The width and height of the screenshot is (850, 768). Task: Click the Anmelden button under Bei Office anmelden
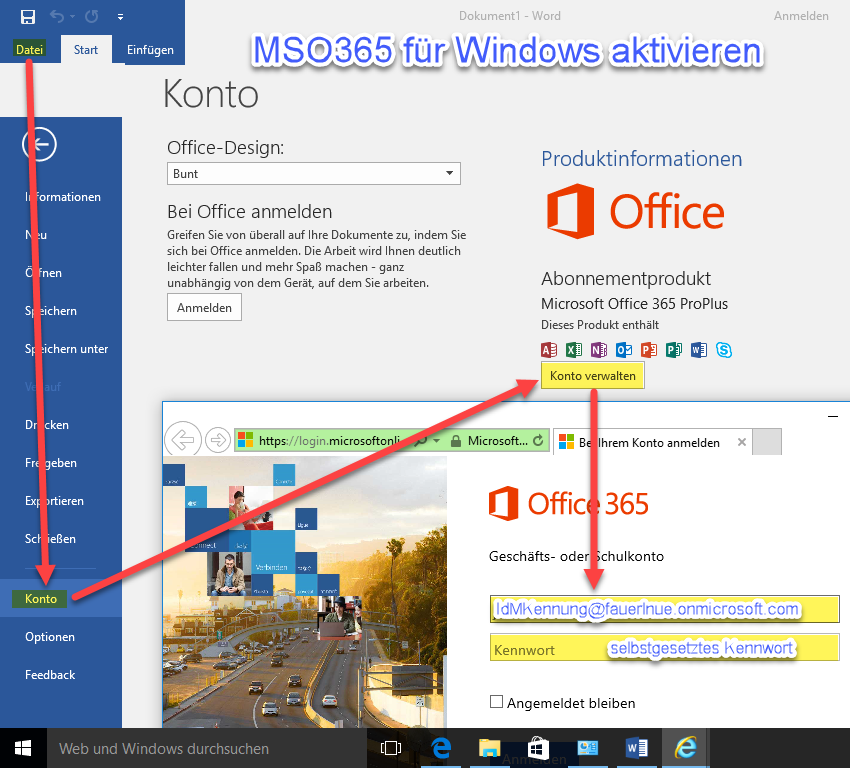coord(204,307)
